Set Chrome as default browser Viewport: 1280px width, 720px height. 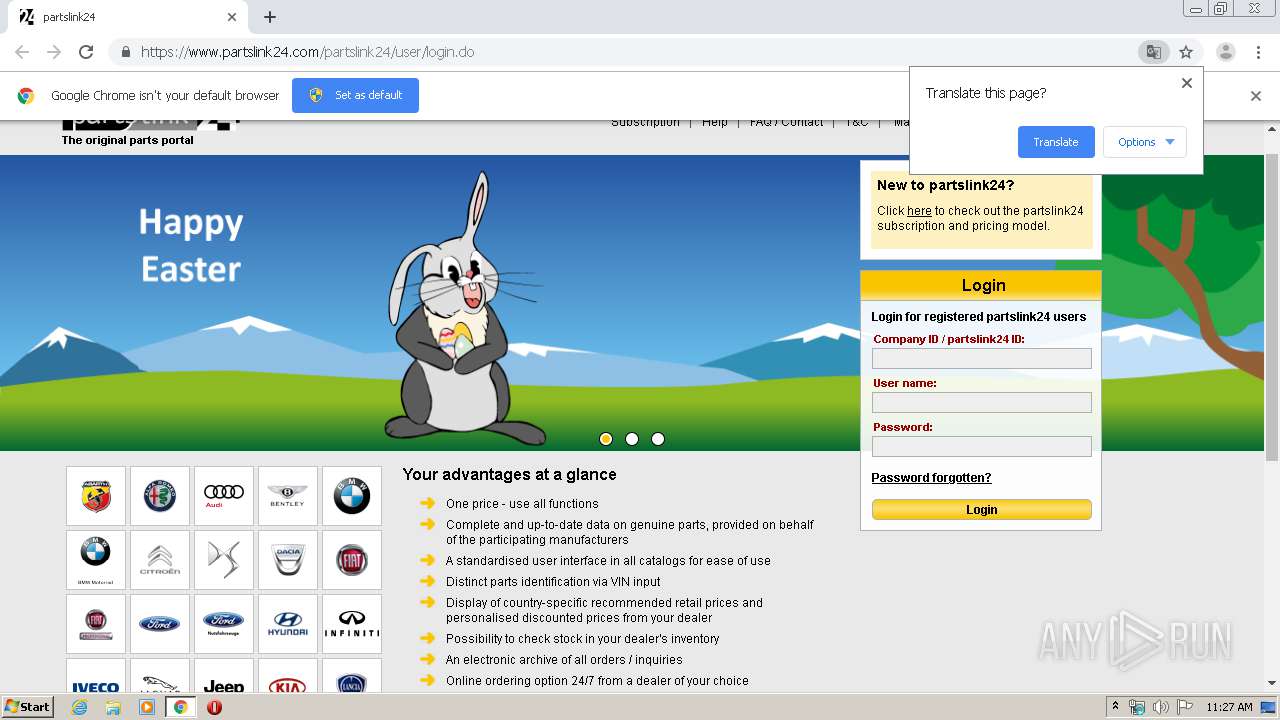pos(355,95)
